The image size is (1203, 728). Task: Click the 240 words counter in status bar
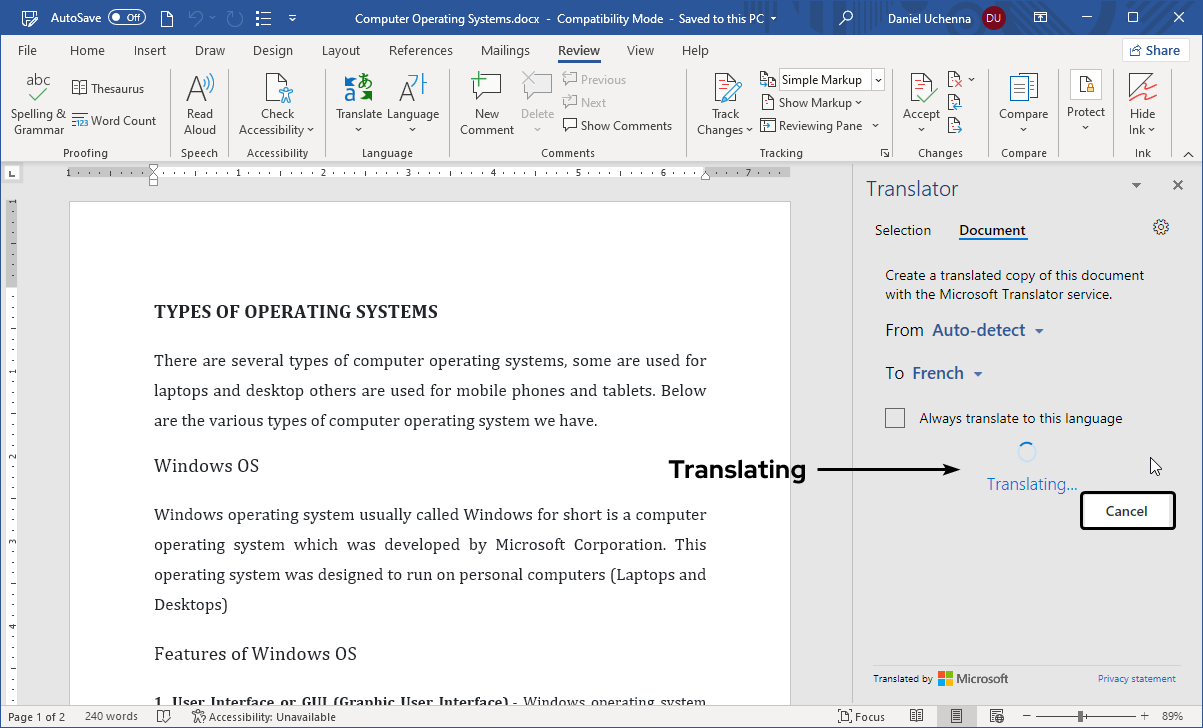(x=111, y=716)
